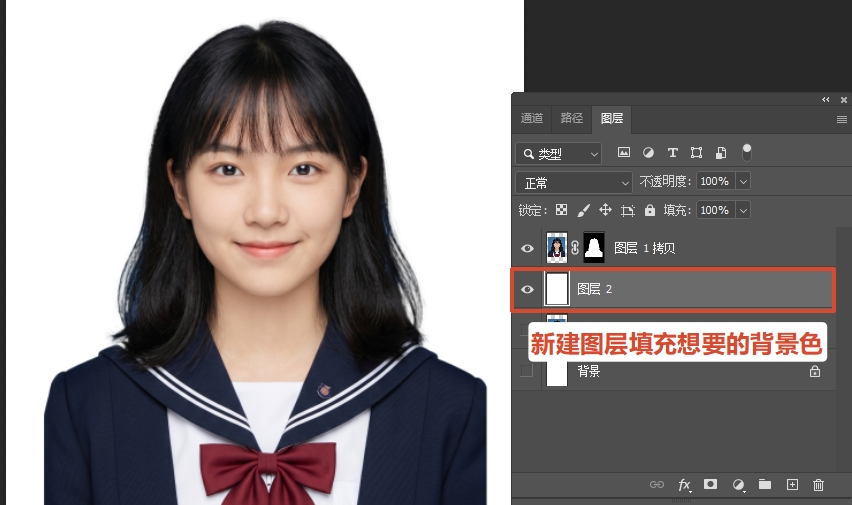Filter by type layers icon

click(673, 153)
